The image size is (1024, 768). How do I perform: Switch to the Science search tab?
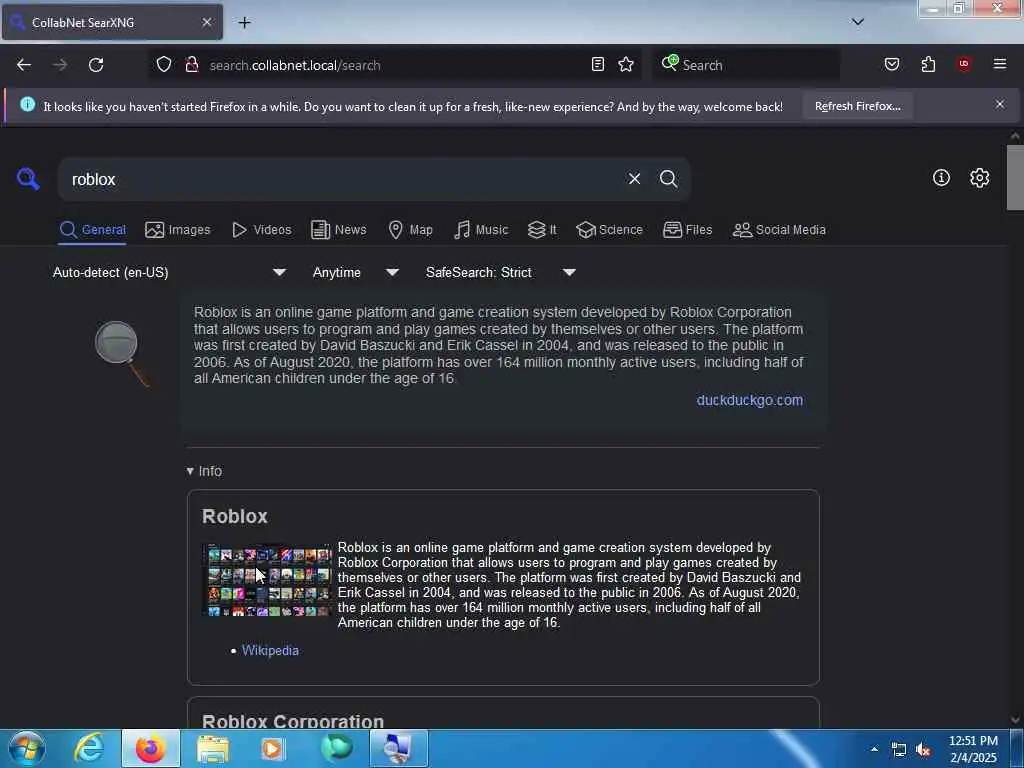[609, 230]
